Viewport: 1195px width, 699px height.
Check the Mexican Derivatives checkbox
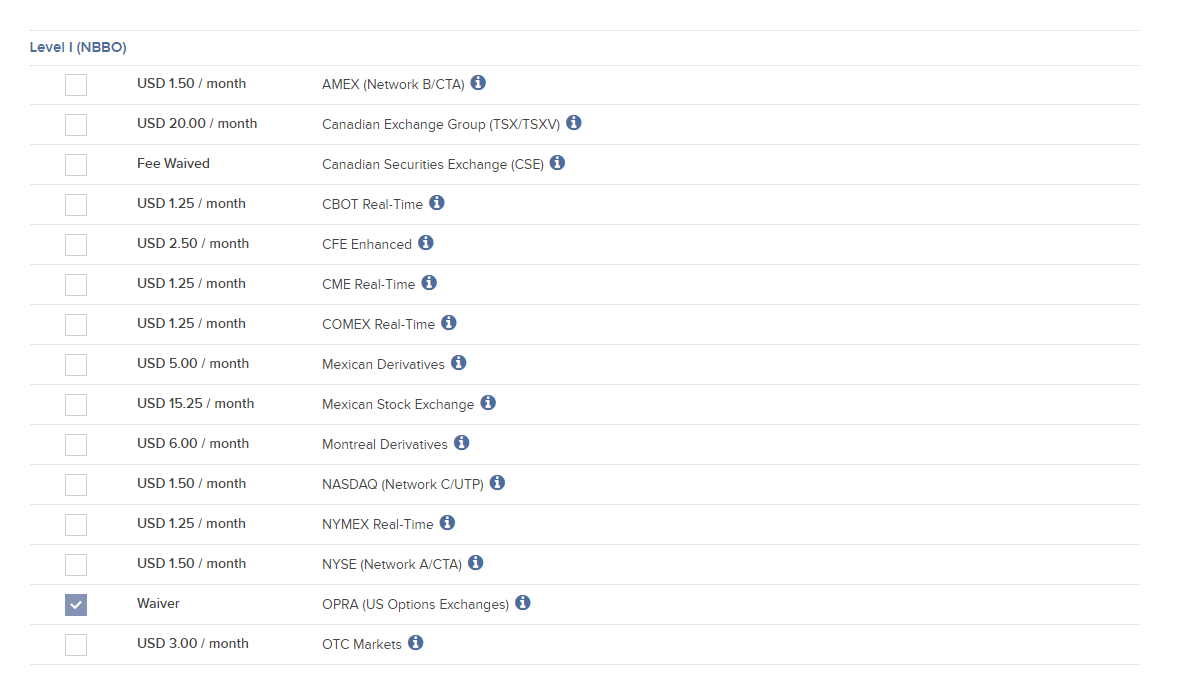coord(75,364)
